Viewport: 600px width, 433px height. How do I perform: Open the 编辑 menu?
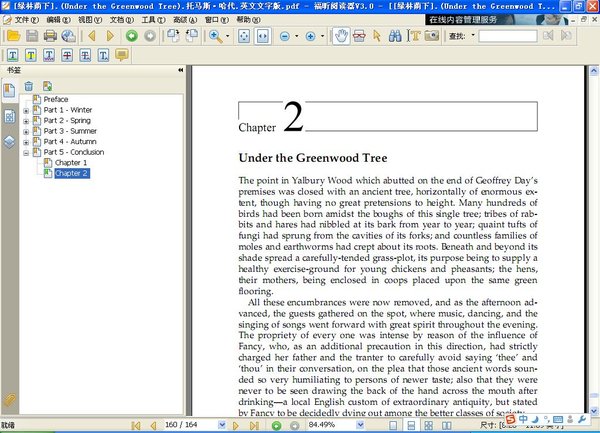58,20
